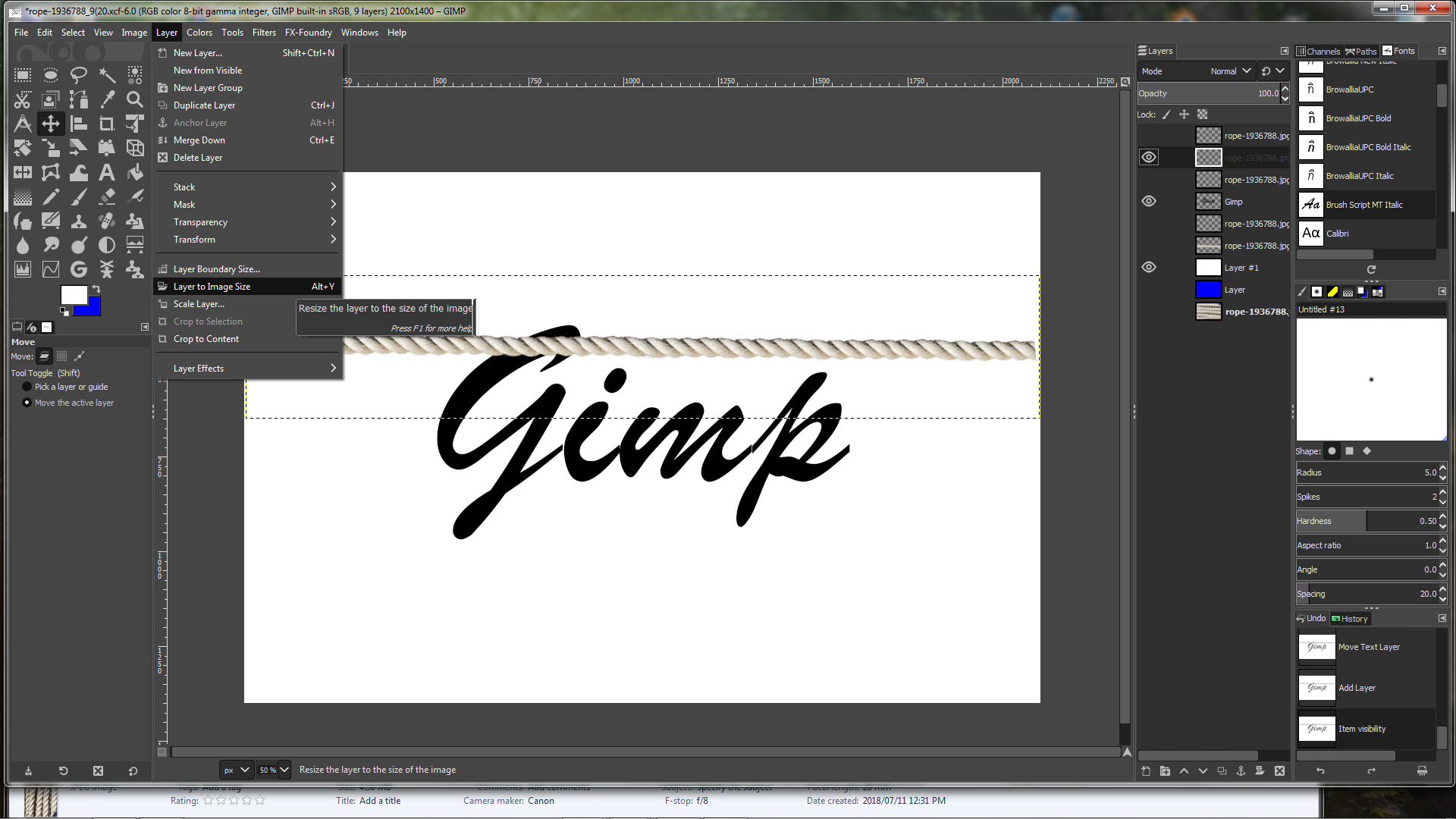Select the Pencil tool

tap(51, 196)
